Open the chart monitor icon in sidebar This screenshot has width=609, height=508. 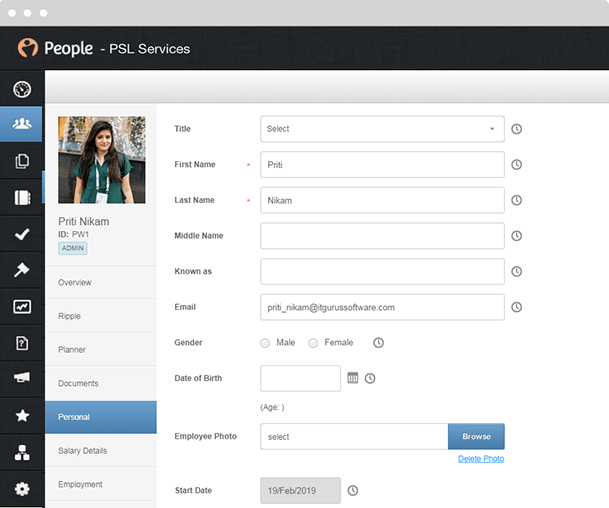click(22, 307)
